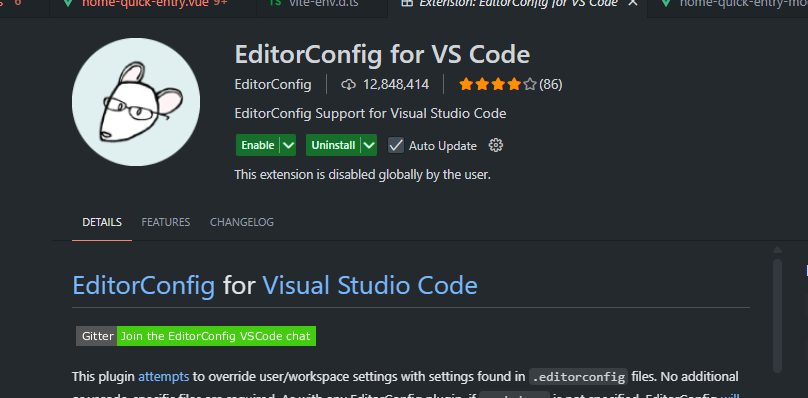Click the Visual Studio Code heading link
The width and height of the screenshot is (808, 398).
370,286
